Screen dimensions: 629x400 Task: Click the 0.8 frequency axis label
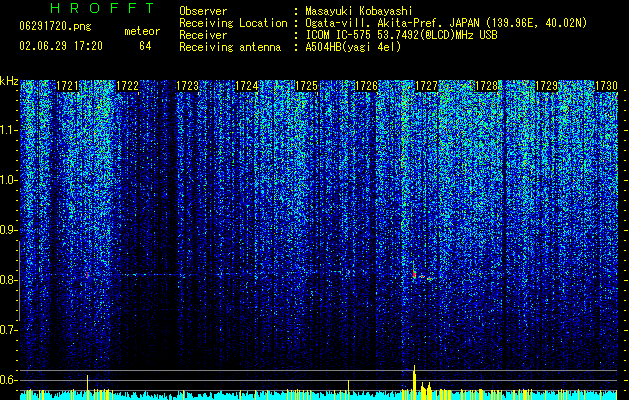point(9,280)
